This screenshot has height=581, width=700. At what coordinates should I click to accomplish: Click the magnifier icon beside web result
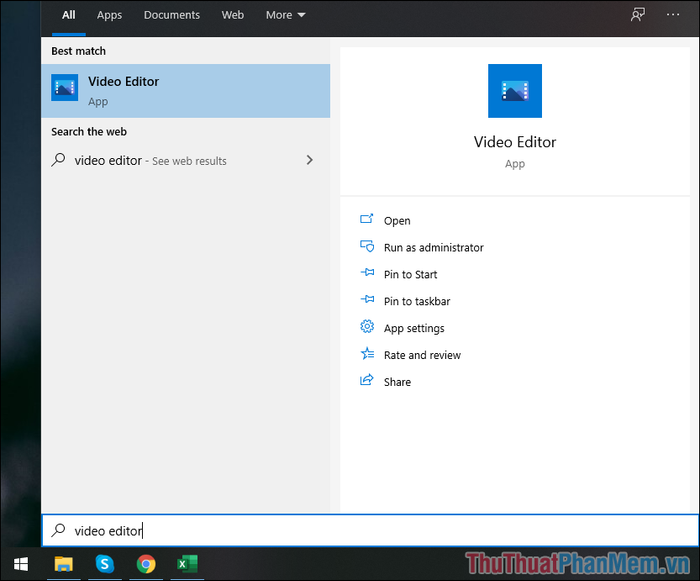tap(58, 160)
